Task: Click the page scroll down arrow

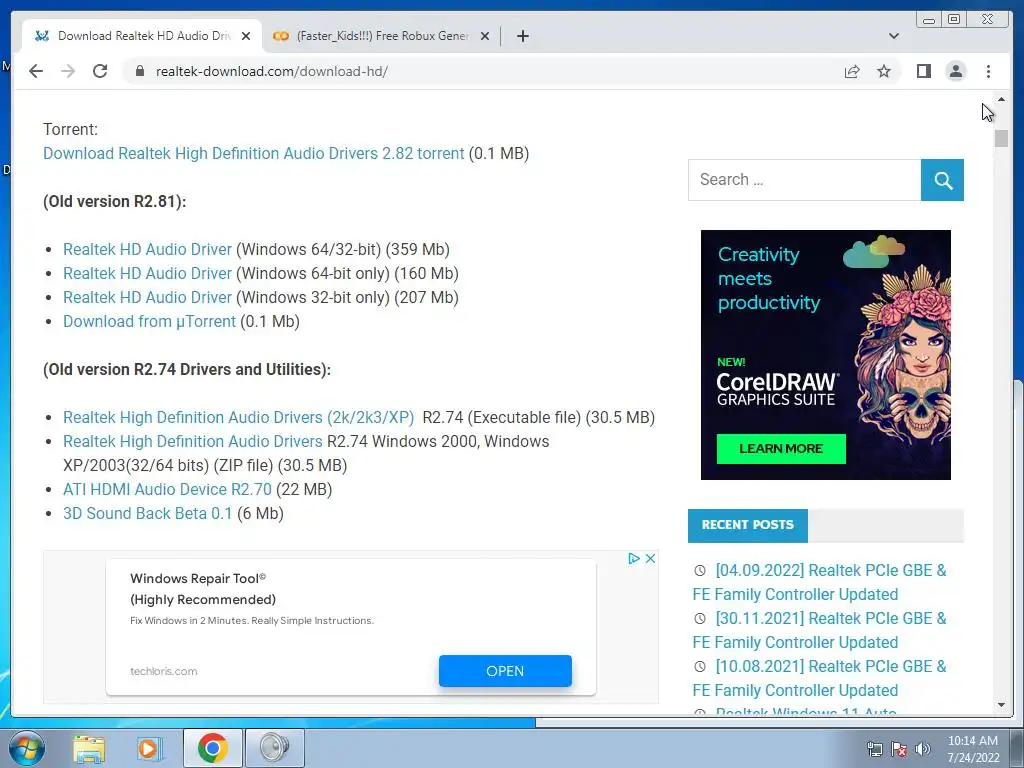Action: [1001, 705]
